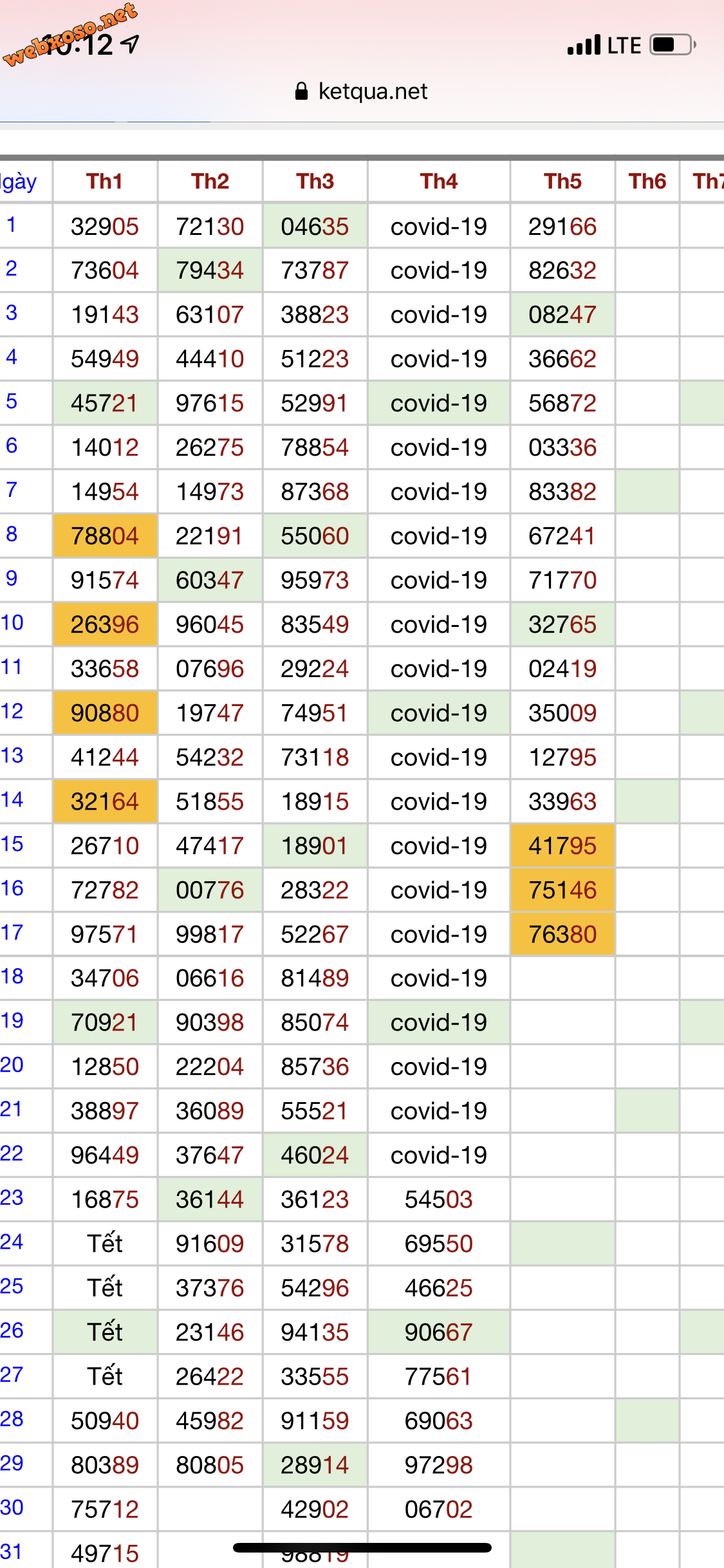
Task: Tap the cellular signal bars icon
Action: 584,45
